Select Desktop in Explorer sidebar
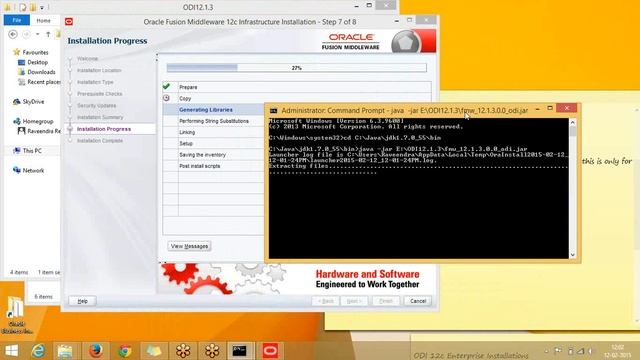The height and width of the screenshot is (360, 640). pyautogui.click(x=38, y=62)
